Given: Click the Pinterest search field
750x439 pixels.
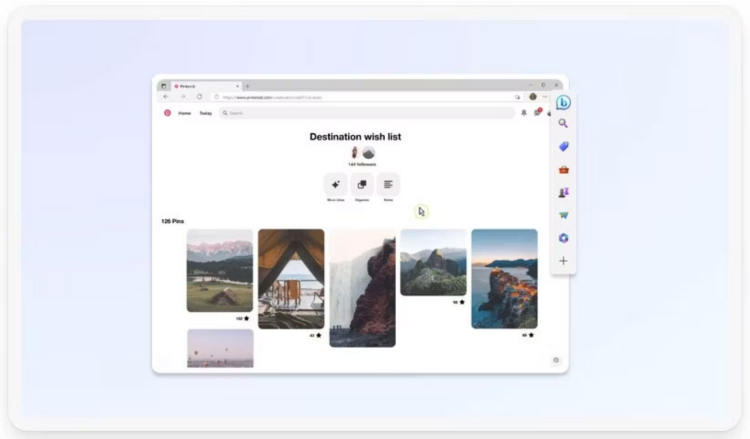Looking at the screenshot, I should coord(367,113).
